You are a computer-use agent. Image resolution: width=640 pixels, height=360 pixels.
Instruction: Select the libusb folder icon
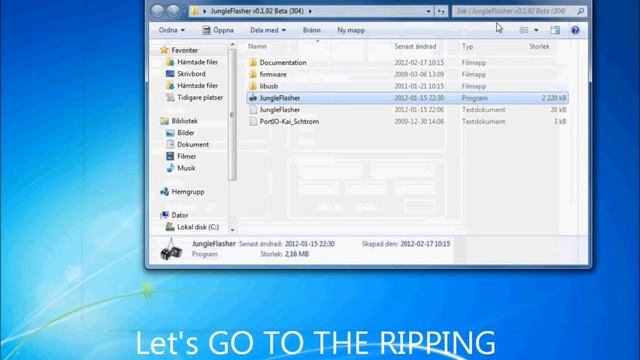point(253,86)
